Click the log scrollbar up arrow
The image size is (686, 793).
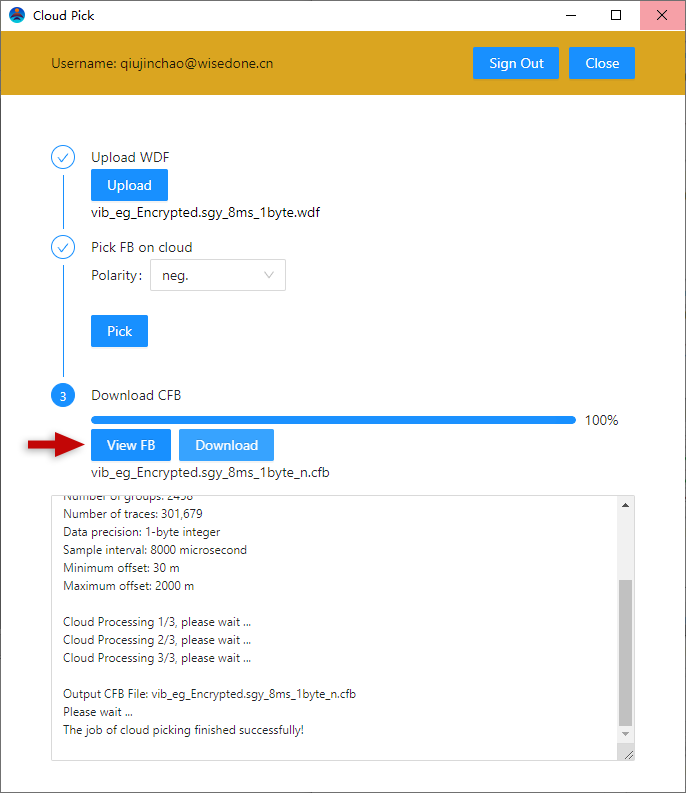626,506
